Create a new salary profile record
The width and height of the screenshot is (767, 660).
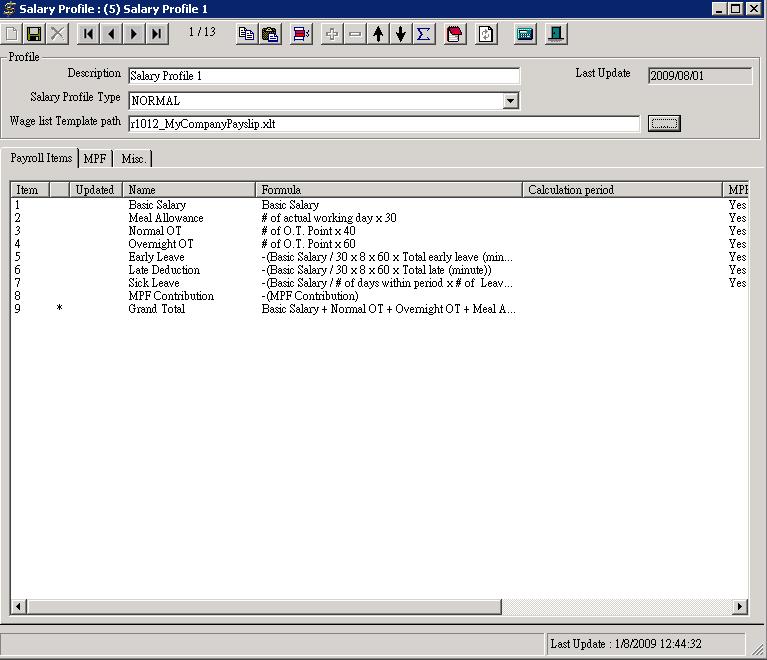(11, 34)
